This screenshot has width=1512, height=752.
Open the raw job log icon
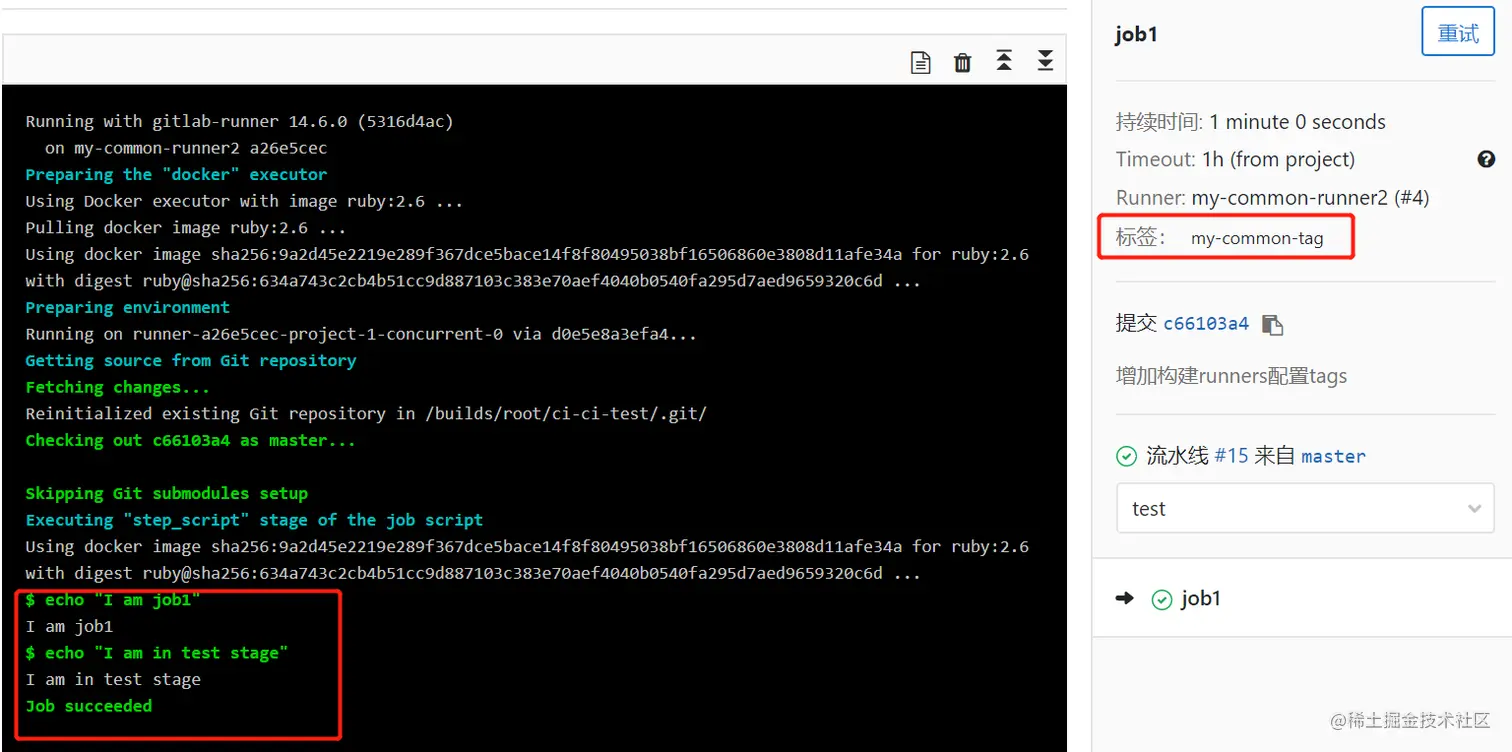(920, 62)
